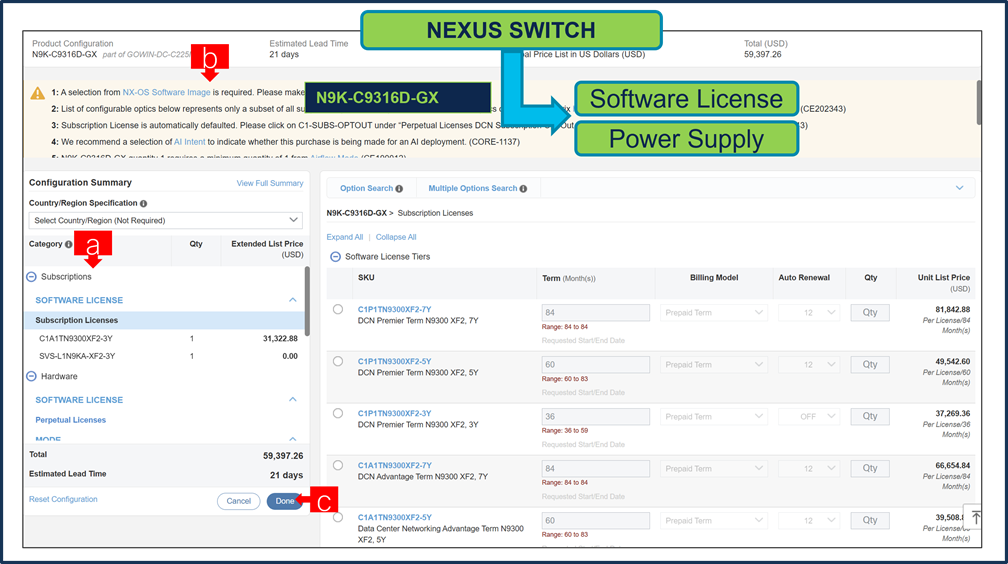Select C1P1TN9300XF2-5Y radio button
The width and height of the screenshot is (1008, 564).
(338, 361)
